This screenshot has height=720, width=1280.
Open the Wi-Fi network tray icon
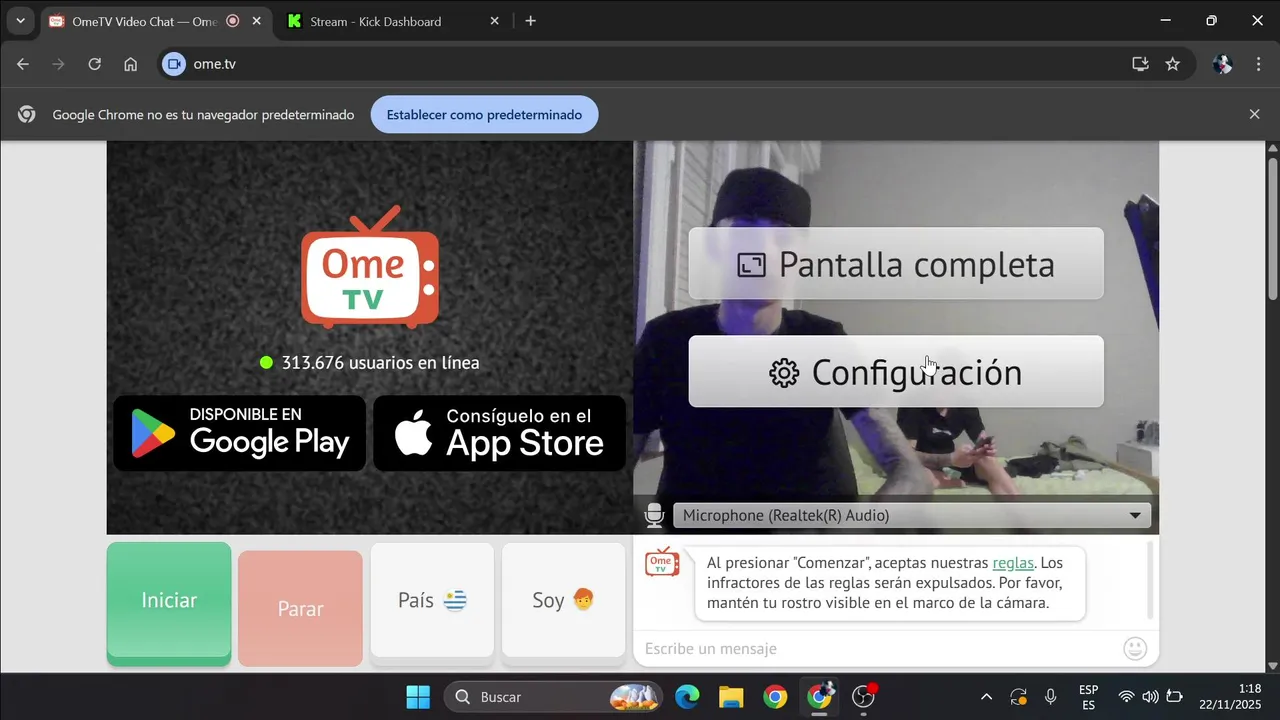point(1126,697)
